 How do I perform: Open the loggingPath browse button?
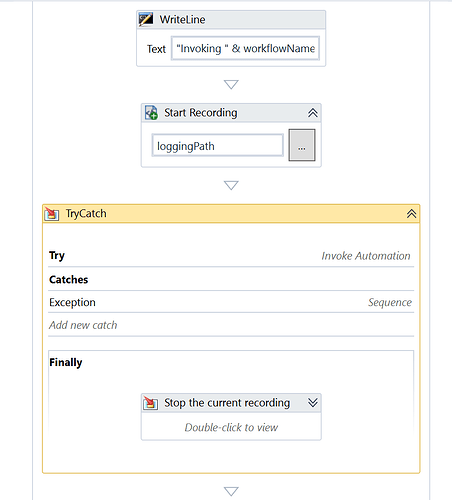pyautogui.click(x=302, y=145)
